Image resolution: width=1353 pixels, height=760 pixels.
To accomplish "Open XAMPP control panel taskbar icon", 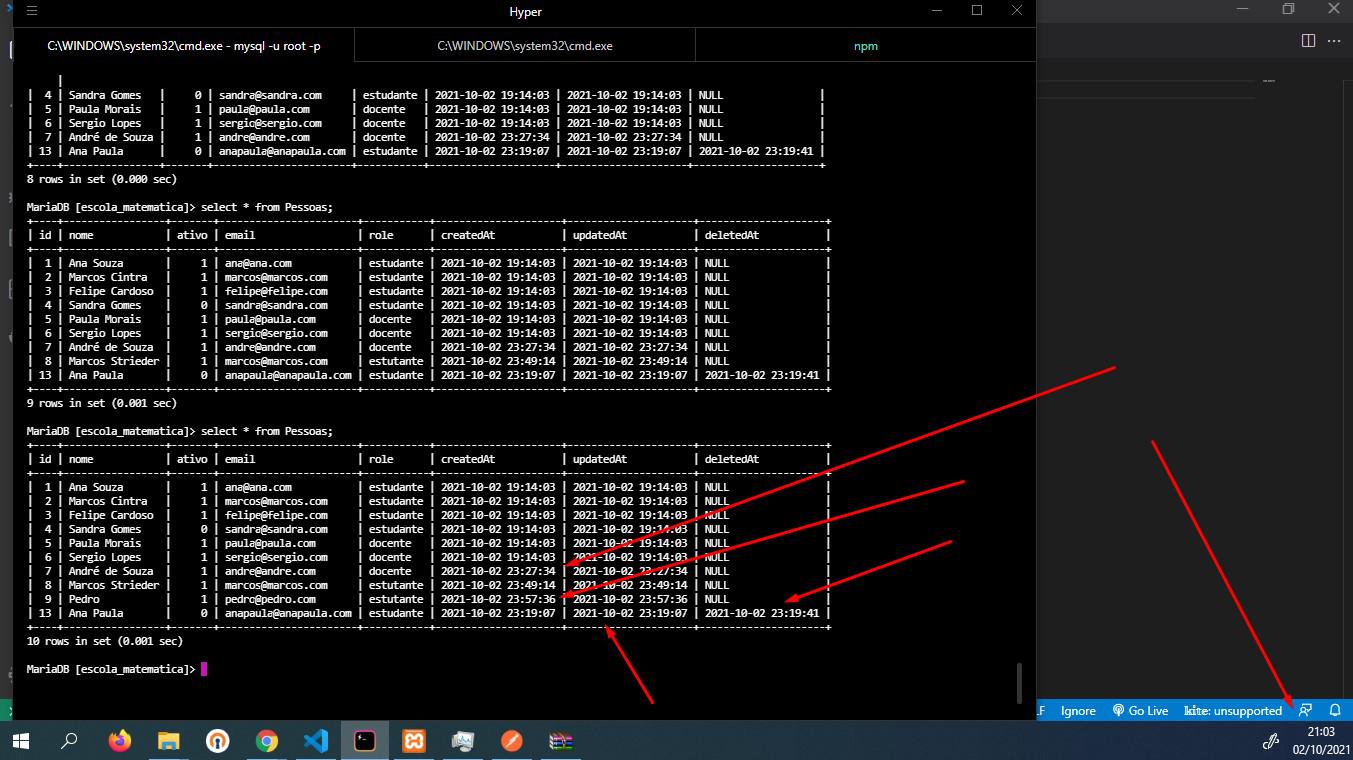I will pos(414,741).
